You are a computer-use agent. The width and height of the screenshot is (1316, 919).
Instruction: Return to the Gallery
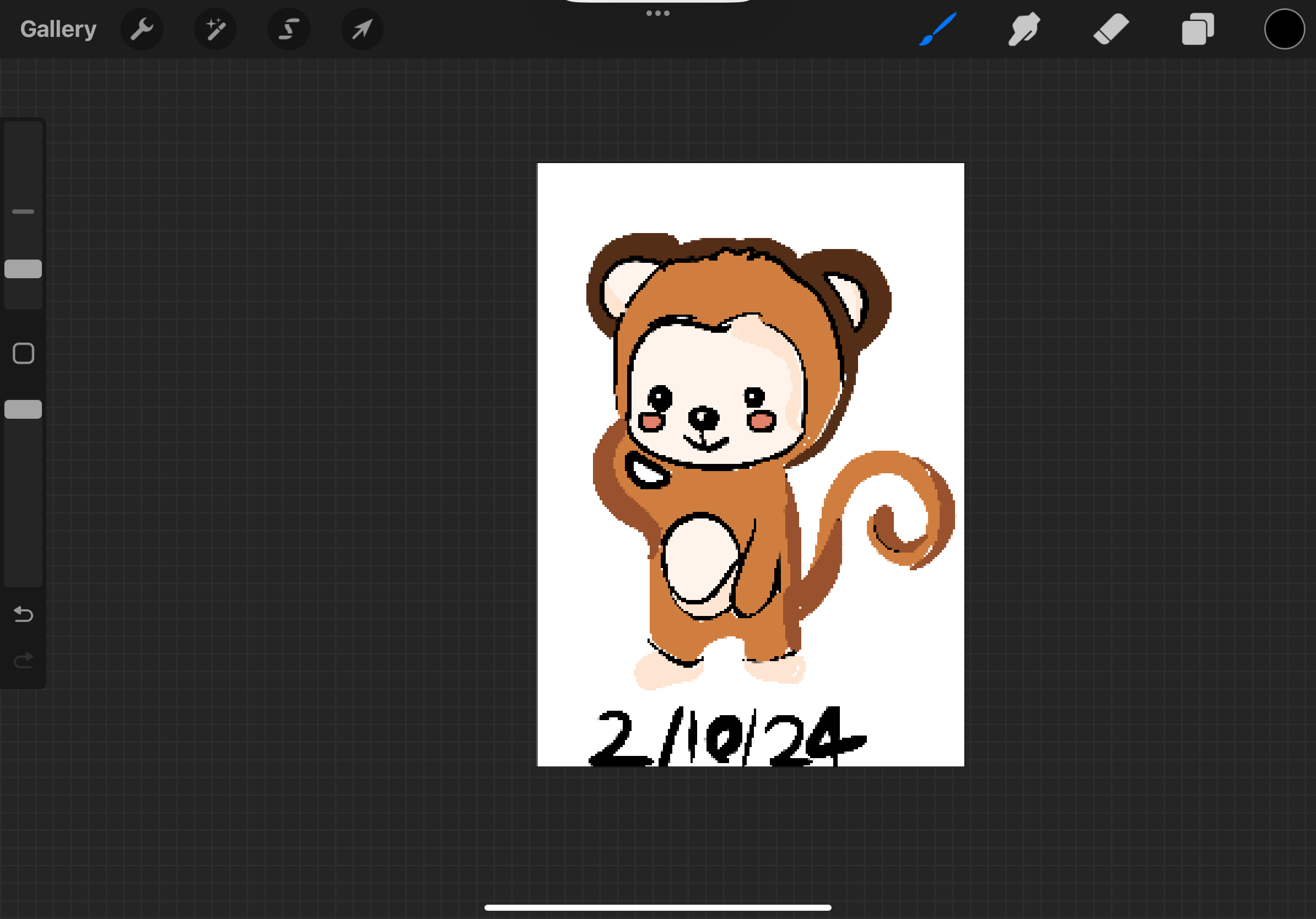click(58, 29)
